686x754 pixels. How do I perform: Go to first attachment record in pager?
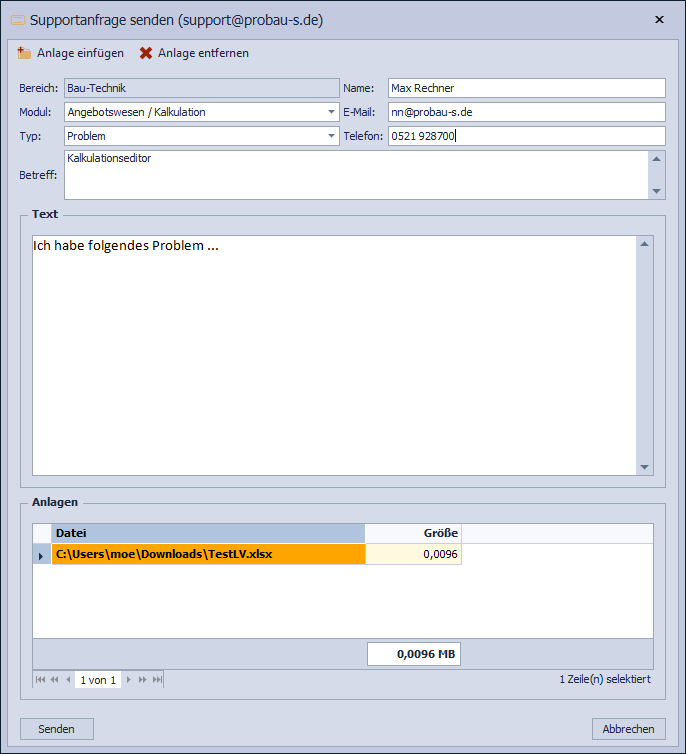[x=40, y=680]
